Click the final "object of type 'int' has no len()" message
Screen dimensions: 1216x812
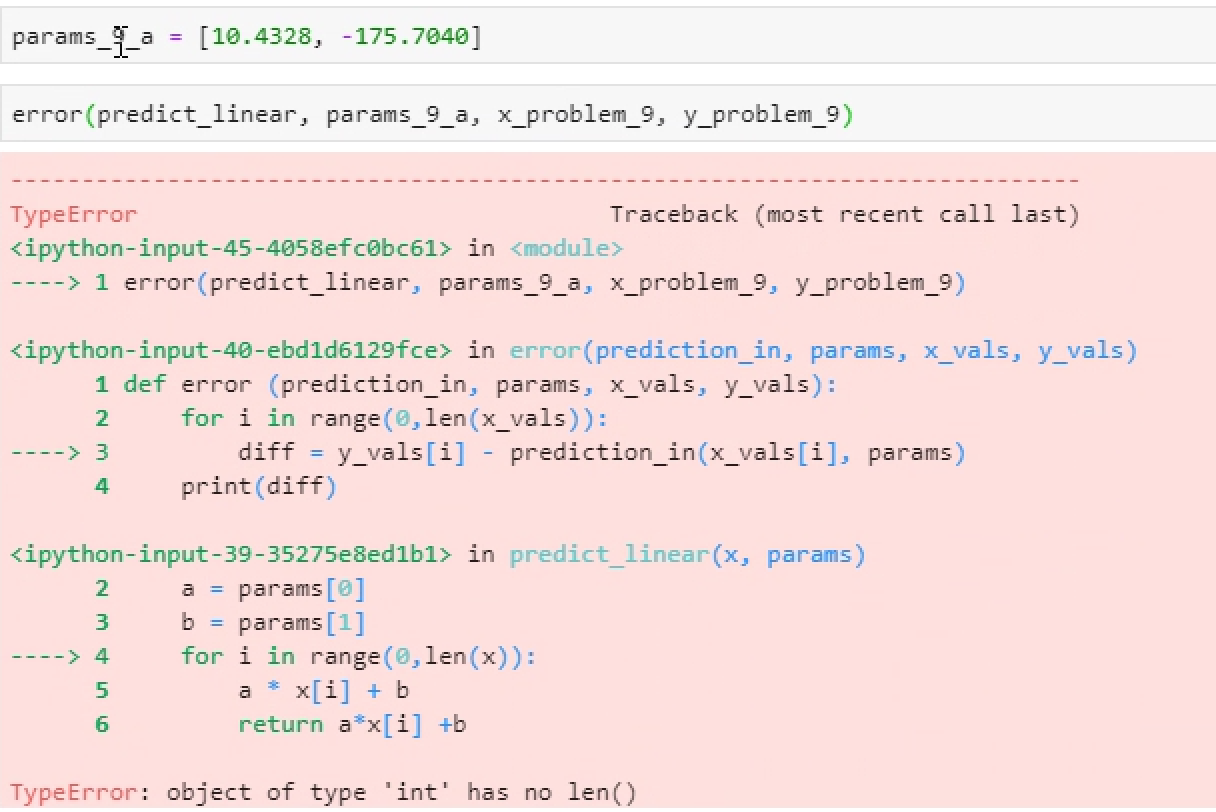(401, 793)
